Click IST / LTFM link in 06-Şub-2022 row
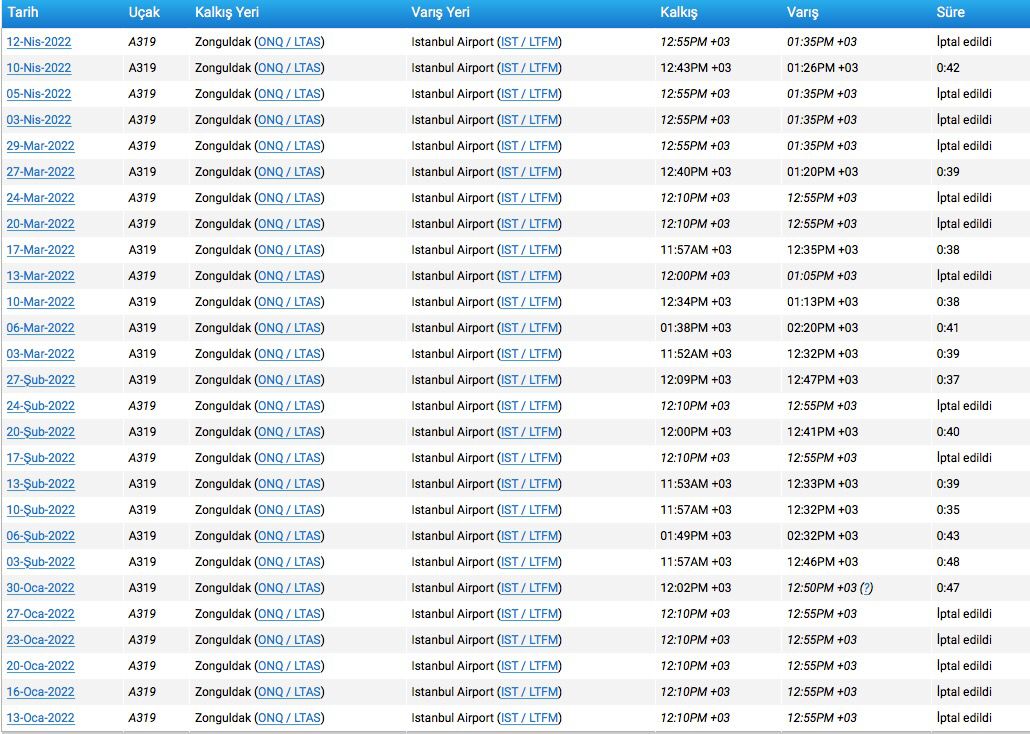 (x=529, y=536)
